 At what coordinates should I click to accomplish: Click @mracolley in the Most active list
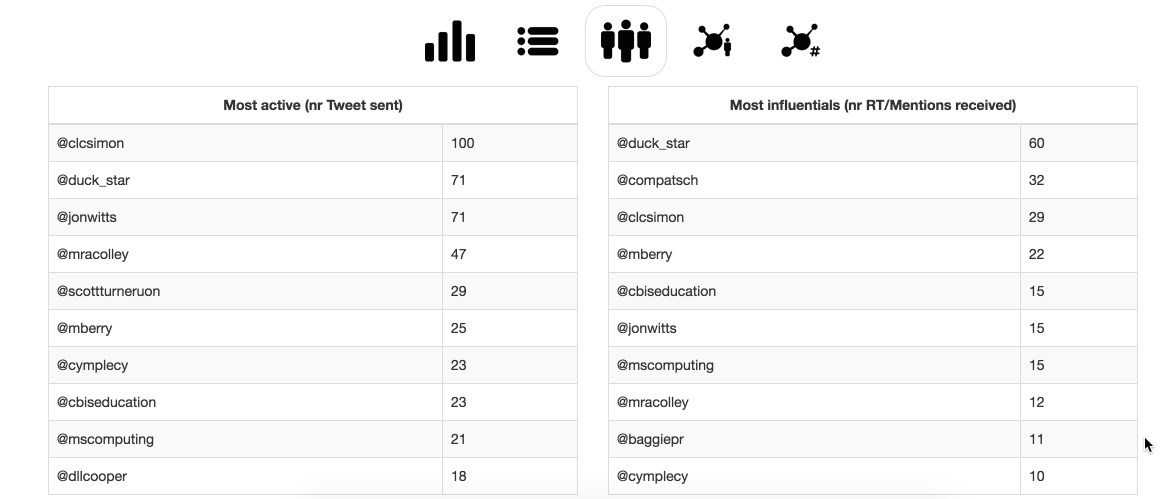[x=93, y=254]
